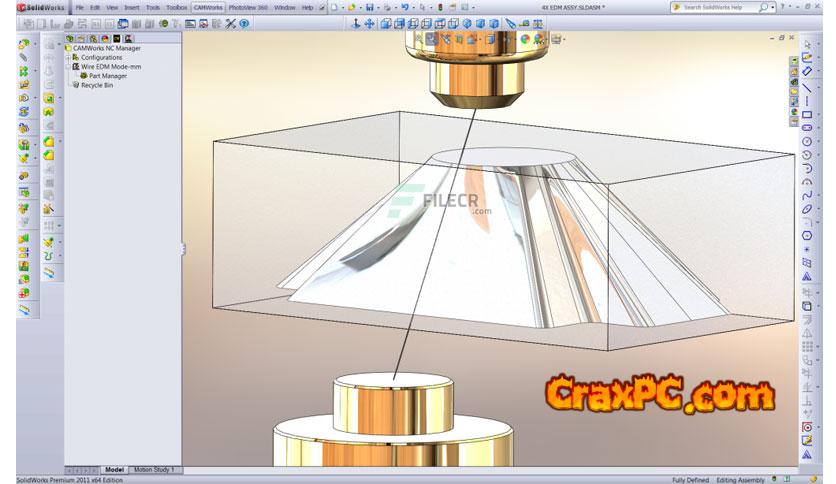Open the dropdown arrow next to Undo
This screenshot has width=836, height=484.
coord(413,8)
